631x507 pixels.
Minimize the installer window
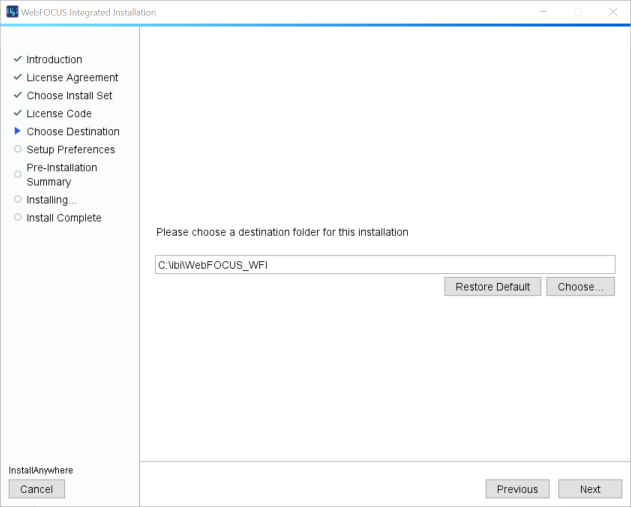(x=543, y=12)
